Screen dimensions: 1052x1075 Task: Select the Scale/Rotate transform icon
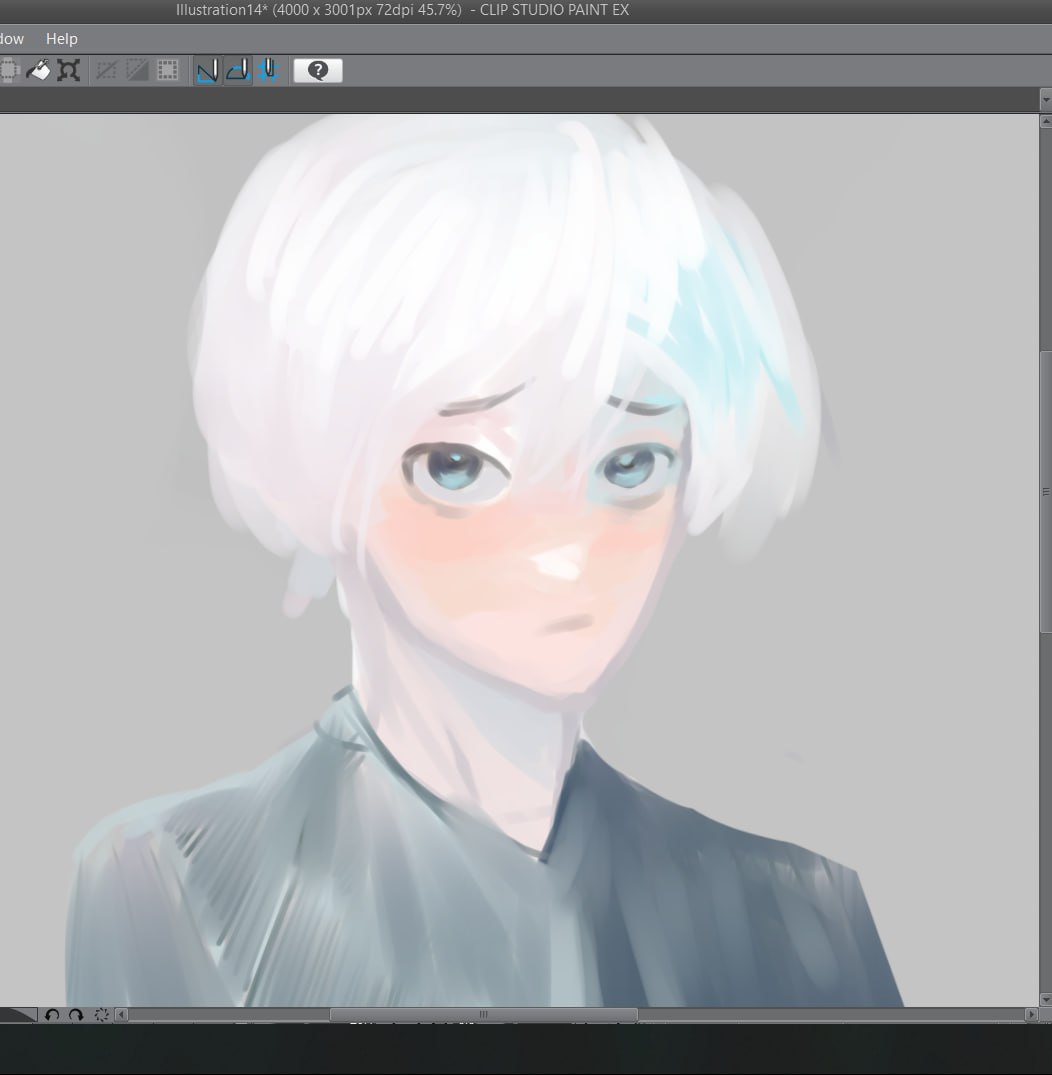[69, 70]
